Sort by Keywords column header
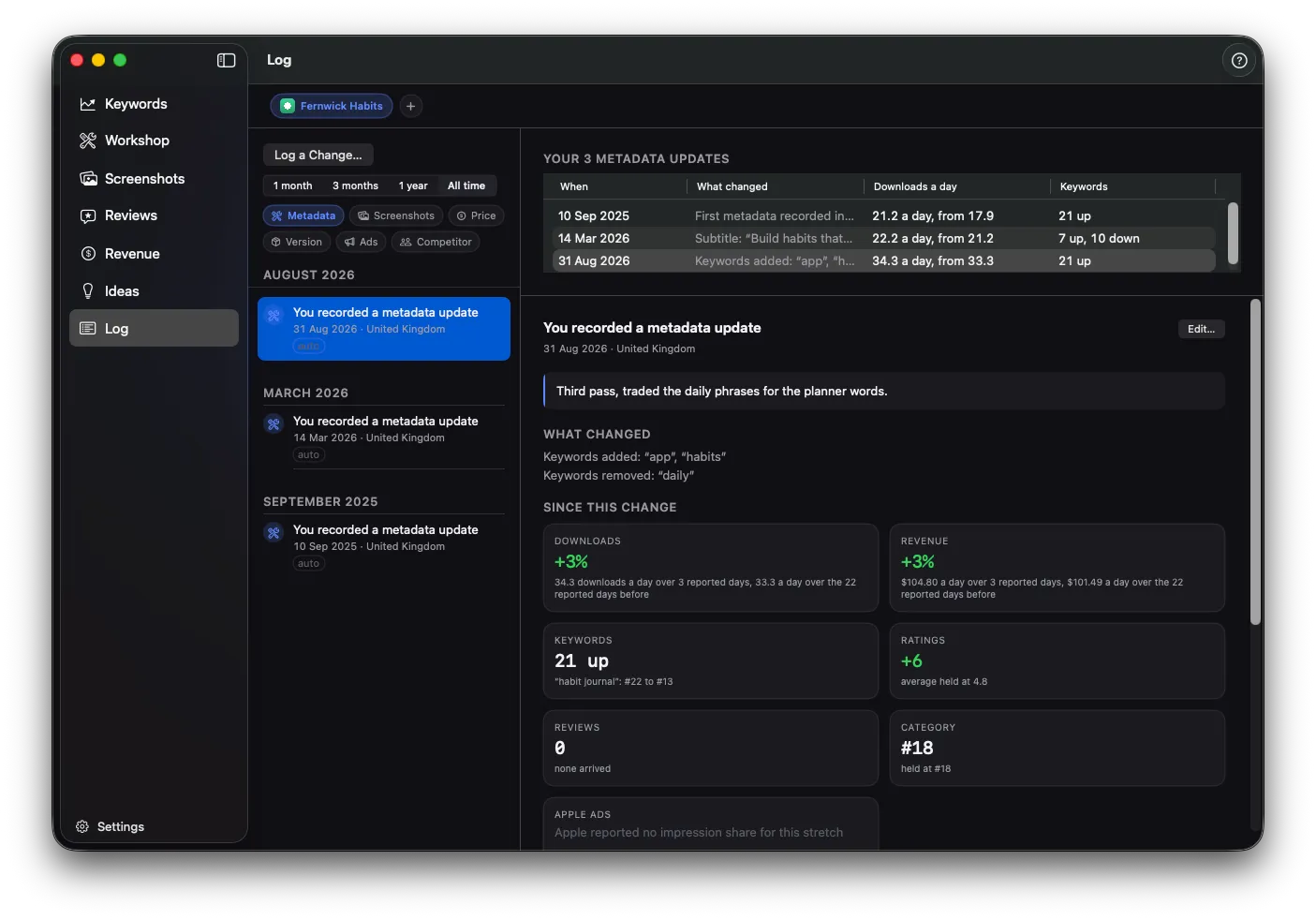 click(1132, 186)
